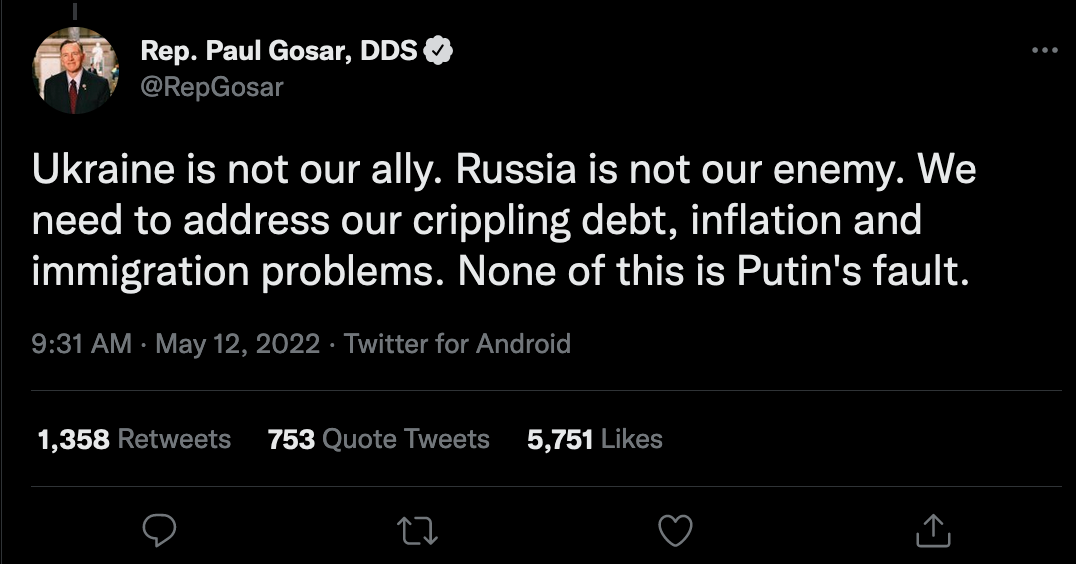Retweet using the circular arrows icon
The width and height of the screenshot is (1076, 564).
pos(417,530)
